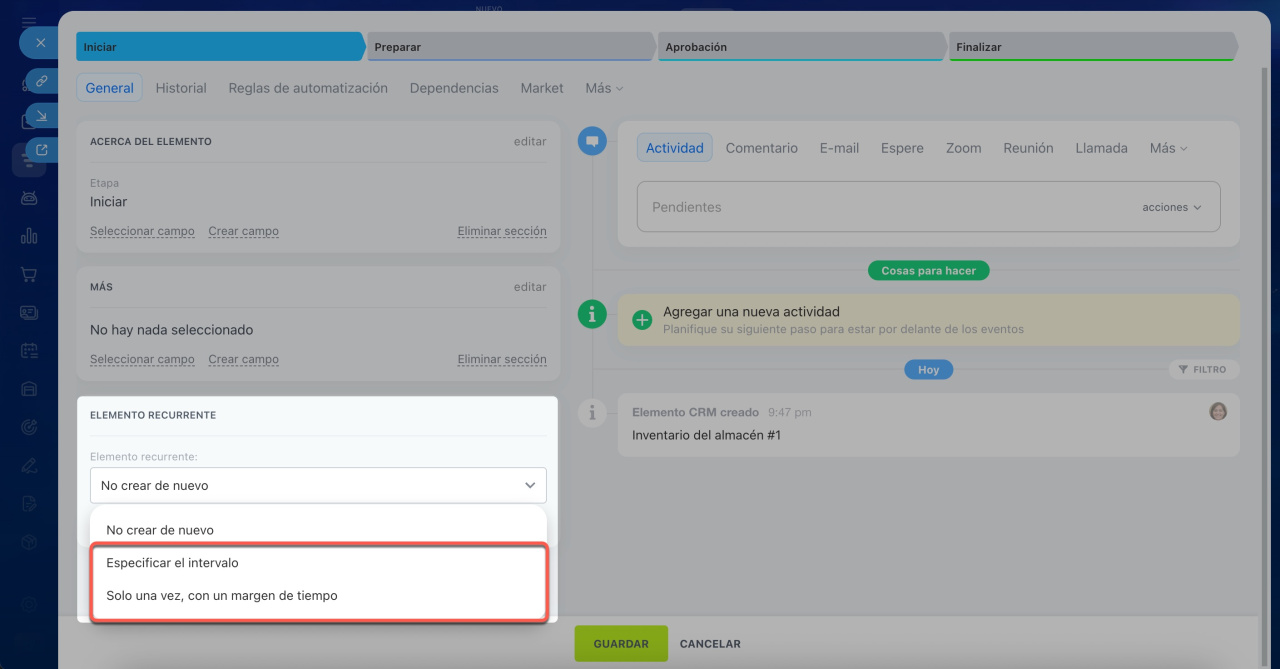Image resolution: width=1280 pixels, height=669 pixels.
Task: Switch to the Historial tab
Action: (181, 88)
